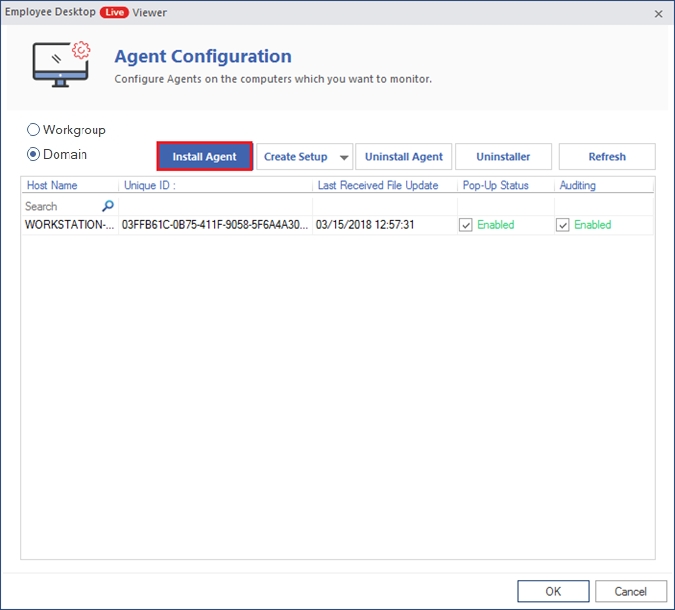Sort by Unique ID column header
675x610 pixels.
pos(149,185)
